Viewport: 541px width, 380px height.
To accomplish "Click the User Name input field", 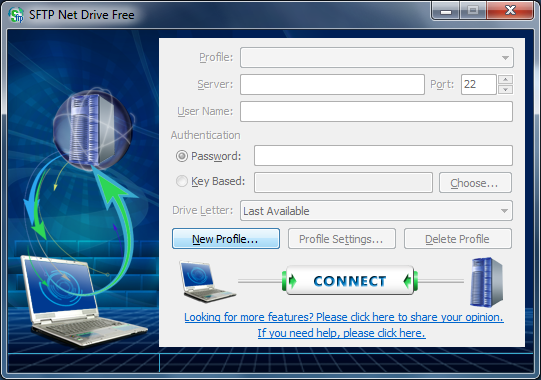I will pyautogui.click(x=376, y=111).
